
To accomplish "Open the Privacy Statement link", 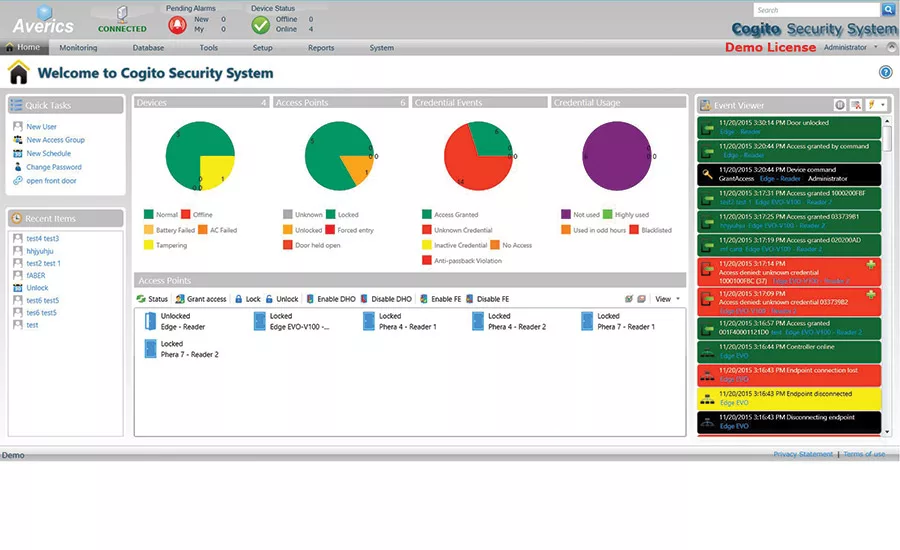I will 802,454.
